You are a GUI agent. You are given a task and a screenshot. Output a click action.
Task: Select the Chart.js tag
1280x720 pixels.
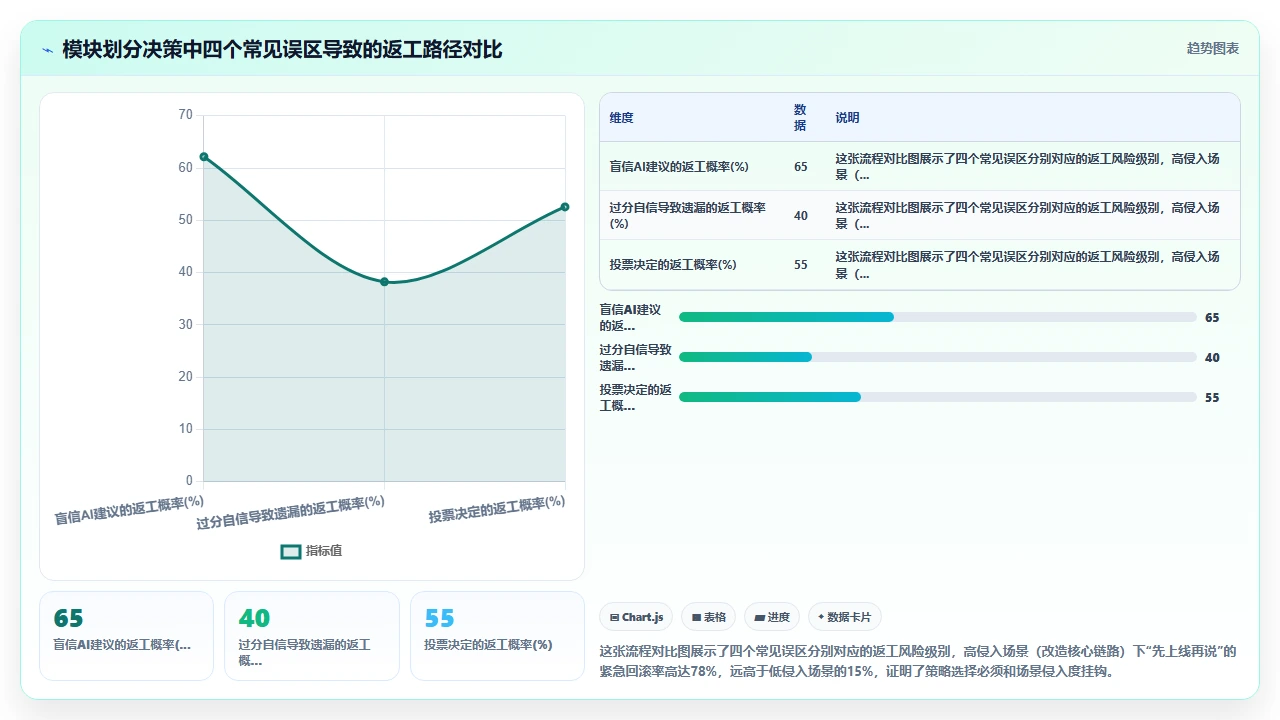click(637, 617)
